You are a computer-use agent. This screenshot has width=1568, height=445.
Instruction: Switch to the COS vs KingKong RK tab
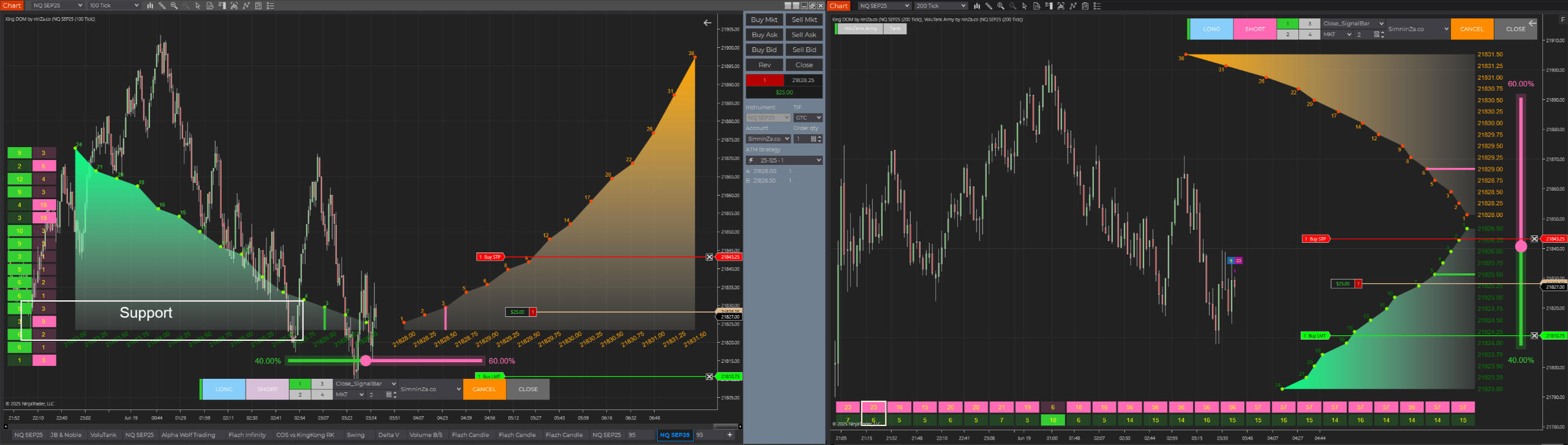coord(305,435)
